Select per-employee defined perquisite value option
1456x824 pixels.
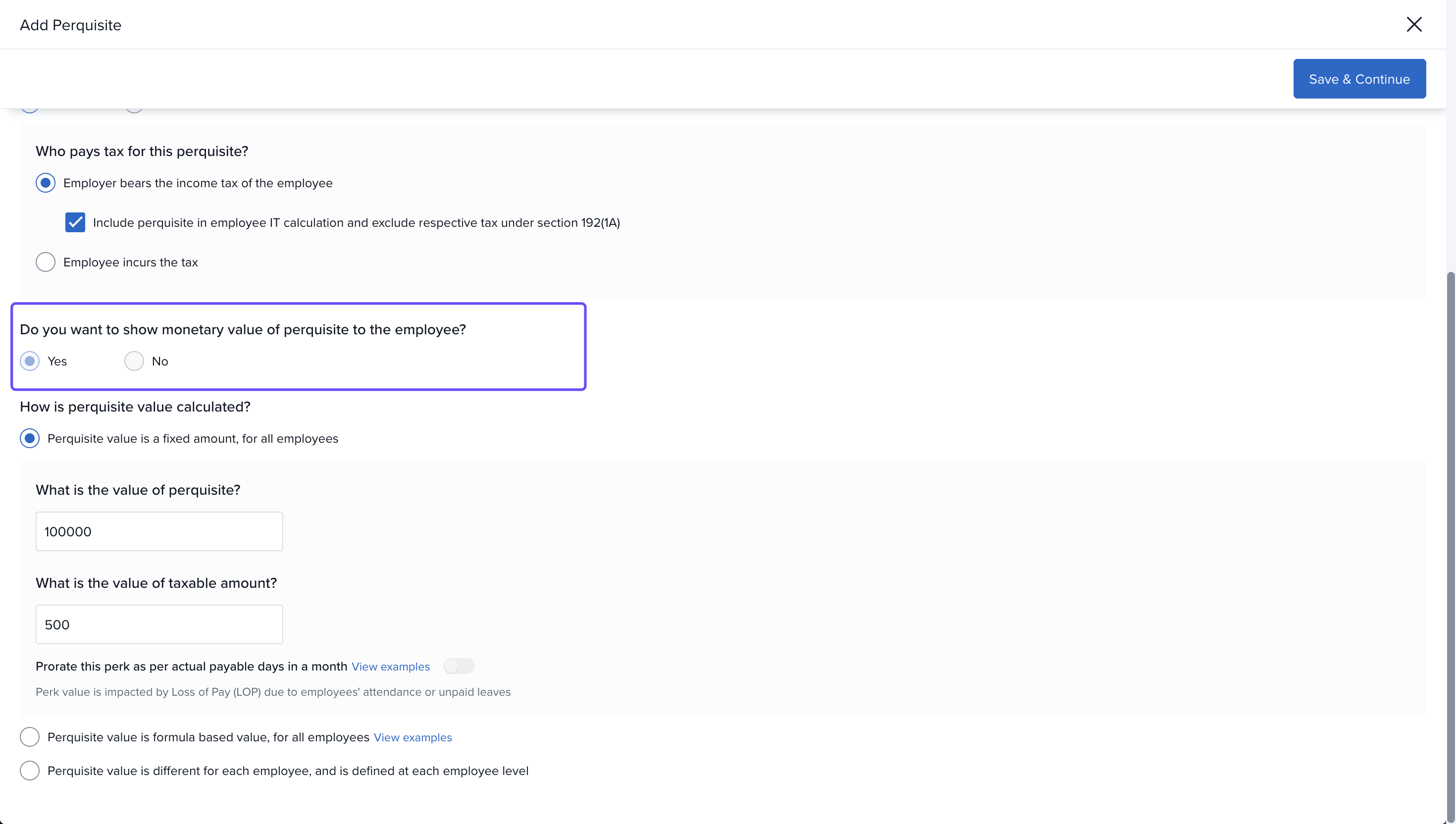[x=29, y=770]
